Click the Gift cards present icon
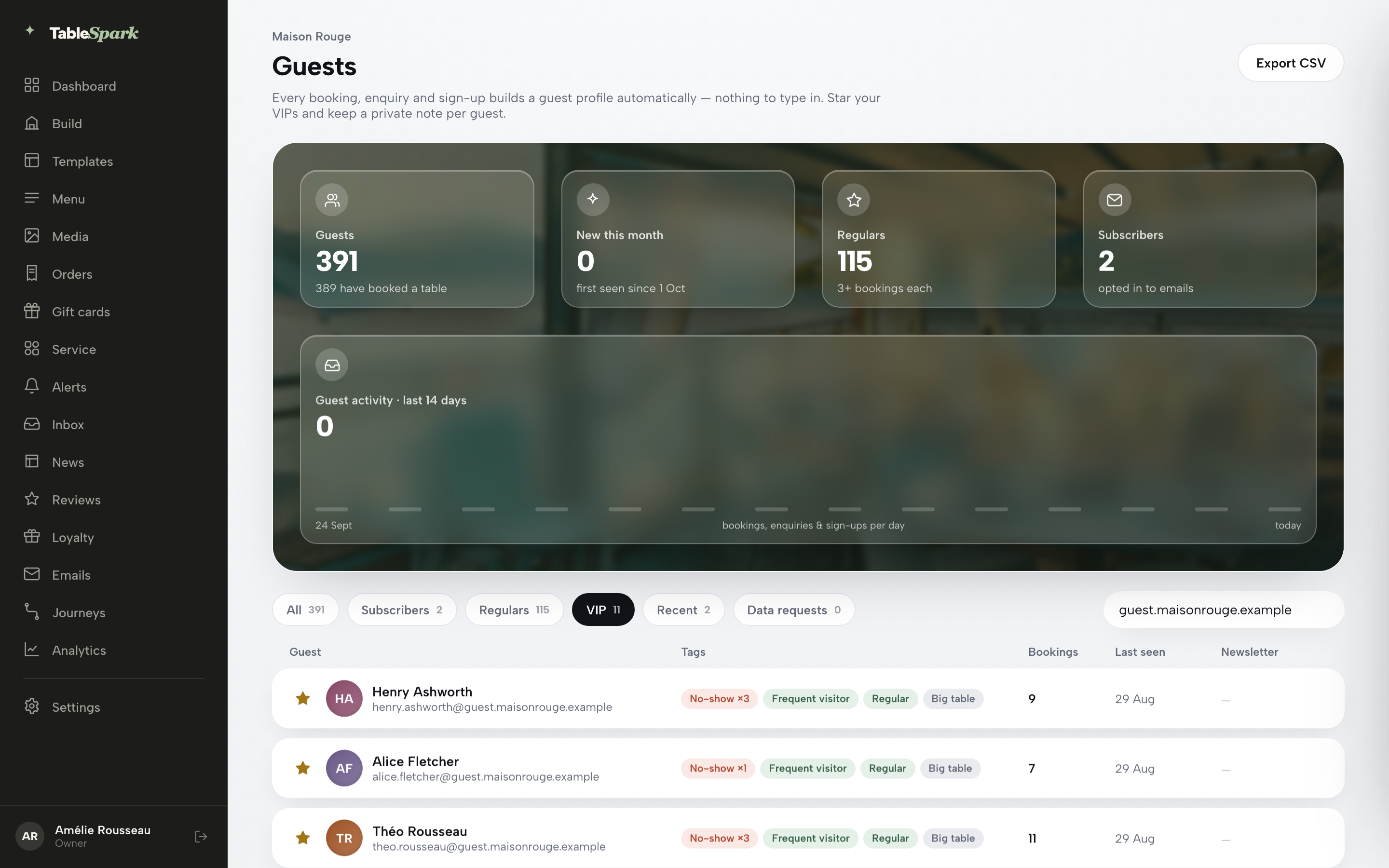This screenshot has width=1389, height=868. [x=31, y=311]
